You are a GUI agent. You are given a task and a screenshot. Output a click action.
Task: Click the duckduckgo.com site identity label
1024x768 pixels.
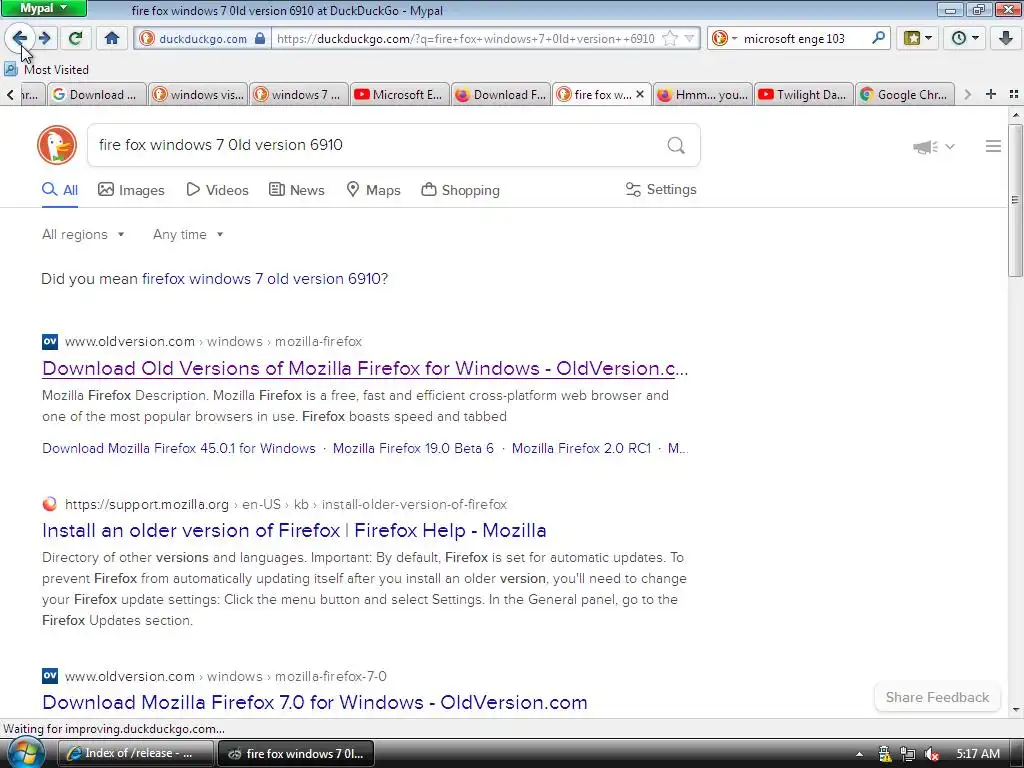click(x=202, y=39)
